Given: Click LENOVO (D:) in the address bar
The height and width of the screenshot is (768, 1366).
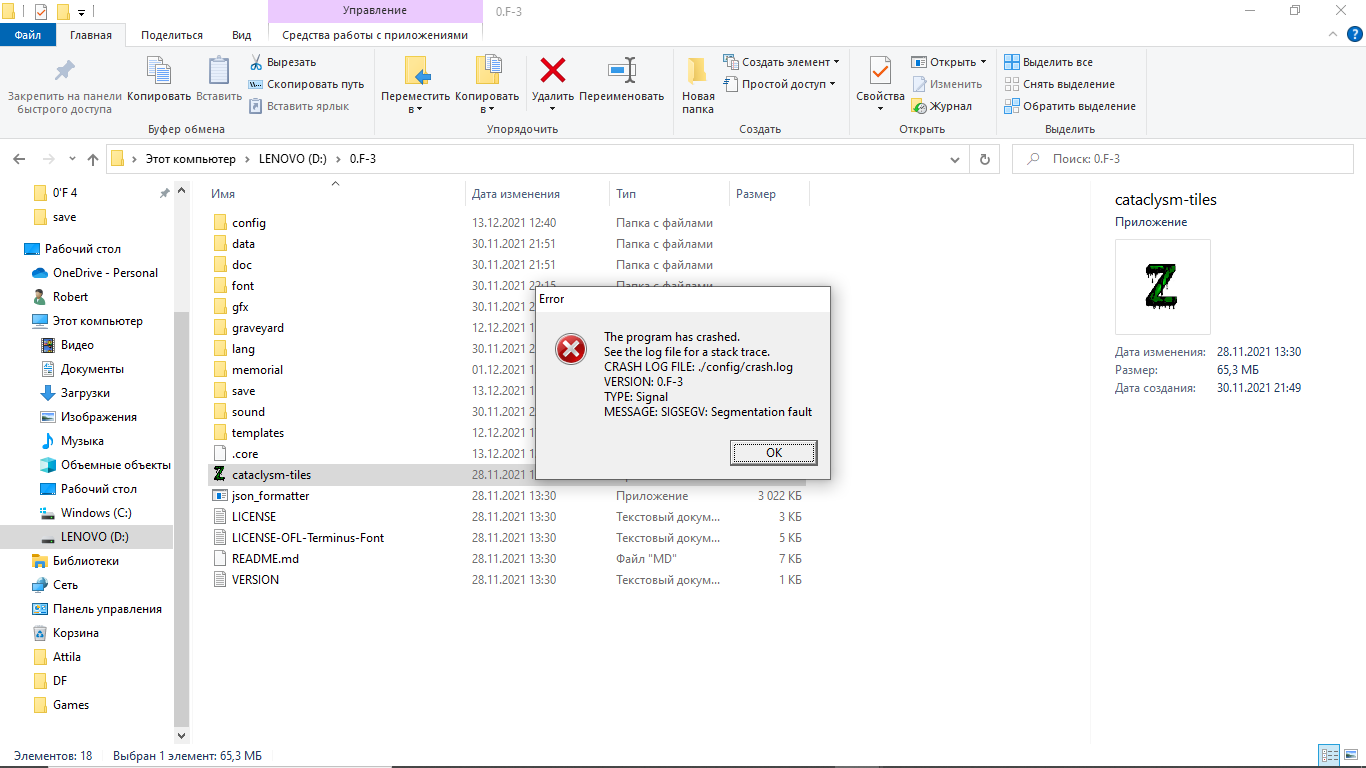Looking at the screenshot, I should tap(292, 159).
